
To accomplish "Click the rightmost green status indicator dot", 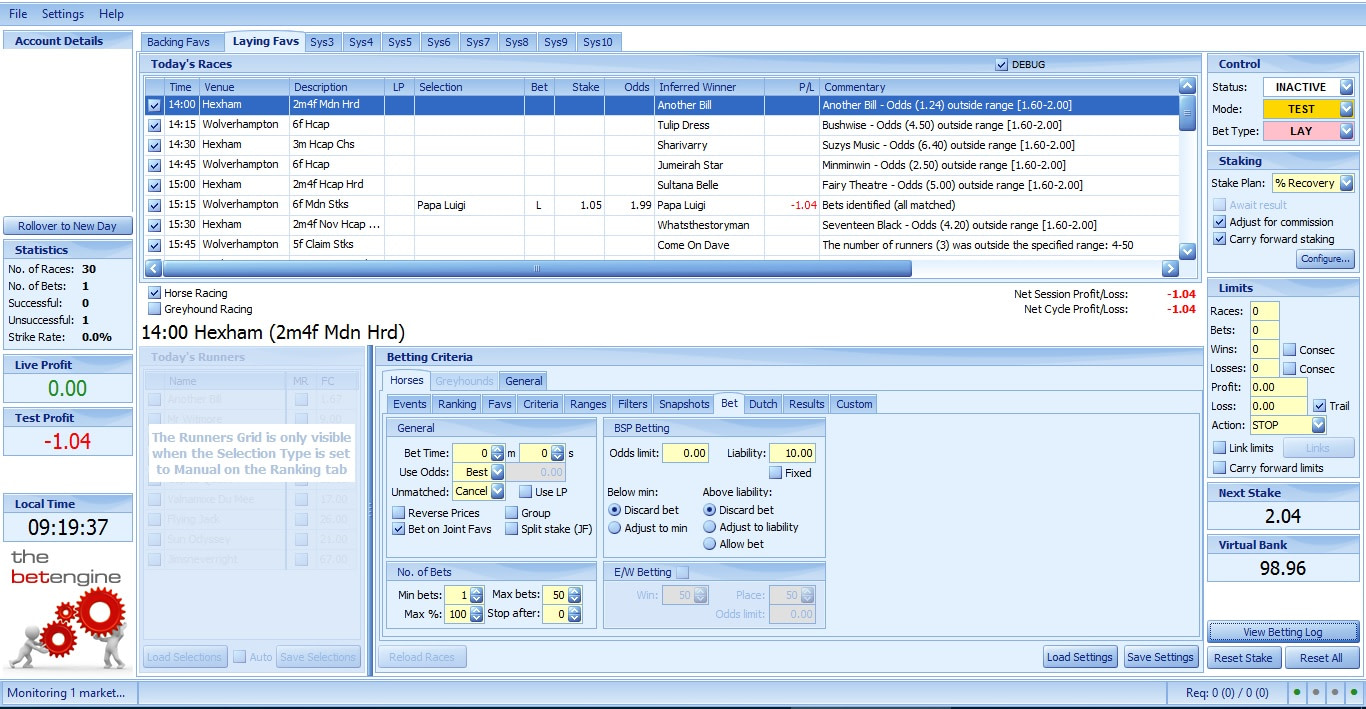I will click(x=1353, y=692).
